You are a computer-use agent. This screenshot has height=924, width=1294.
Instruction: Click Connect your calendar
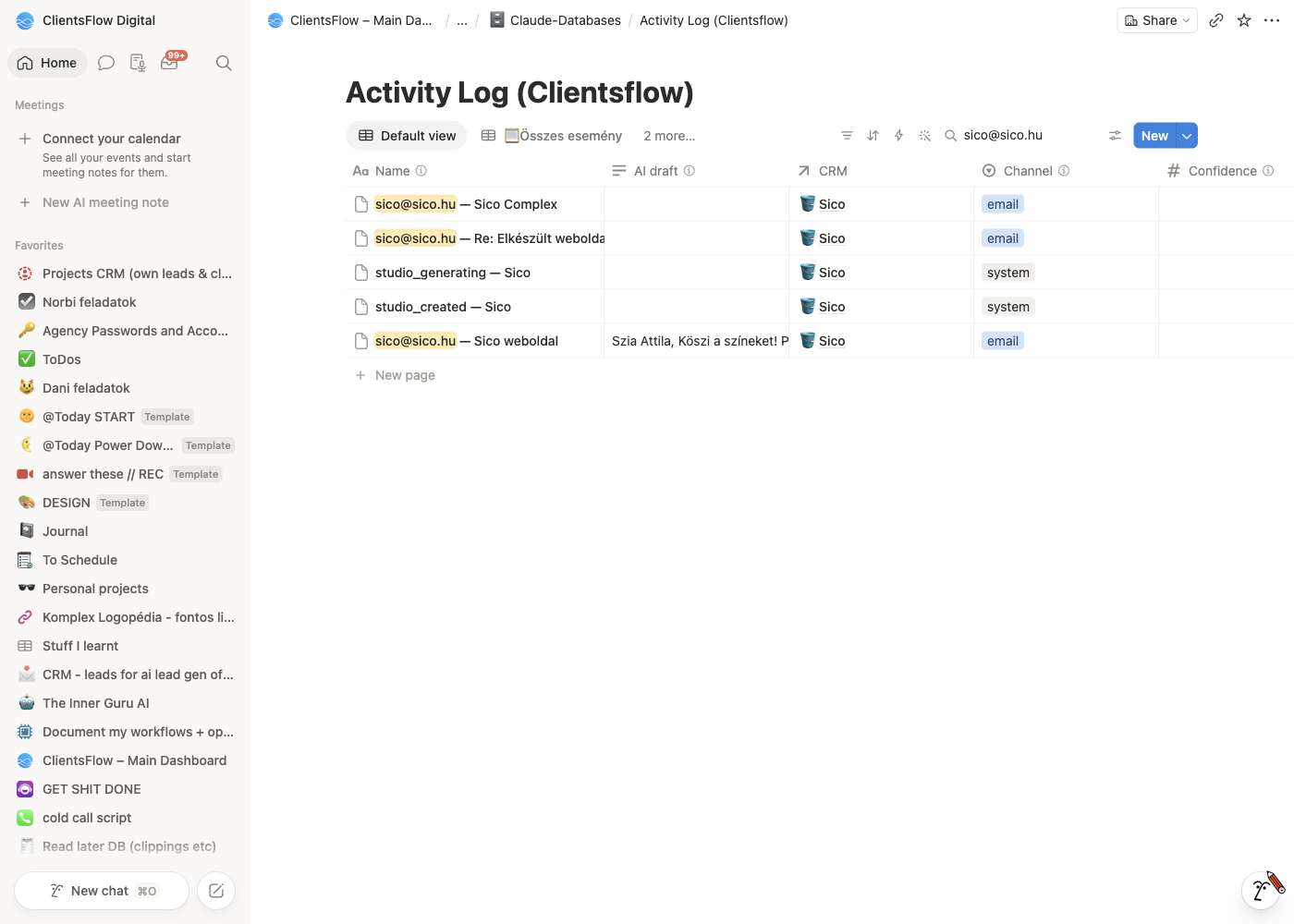(x=112, y=139)
